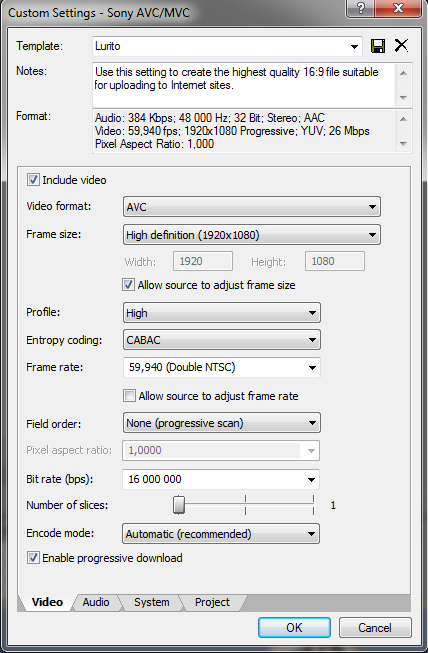This screenshot has height=653, width=428.
Task: Save the template with the floppy disk icon
Action: coord(378,46)
